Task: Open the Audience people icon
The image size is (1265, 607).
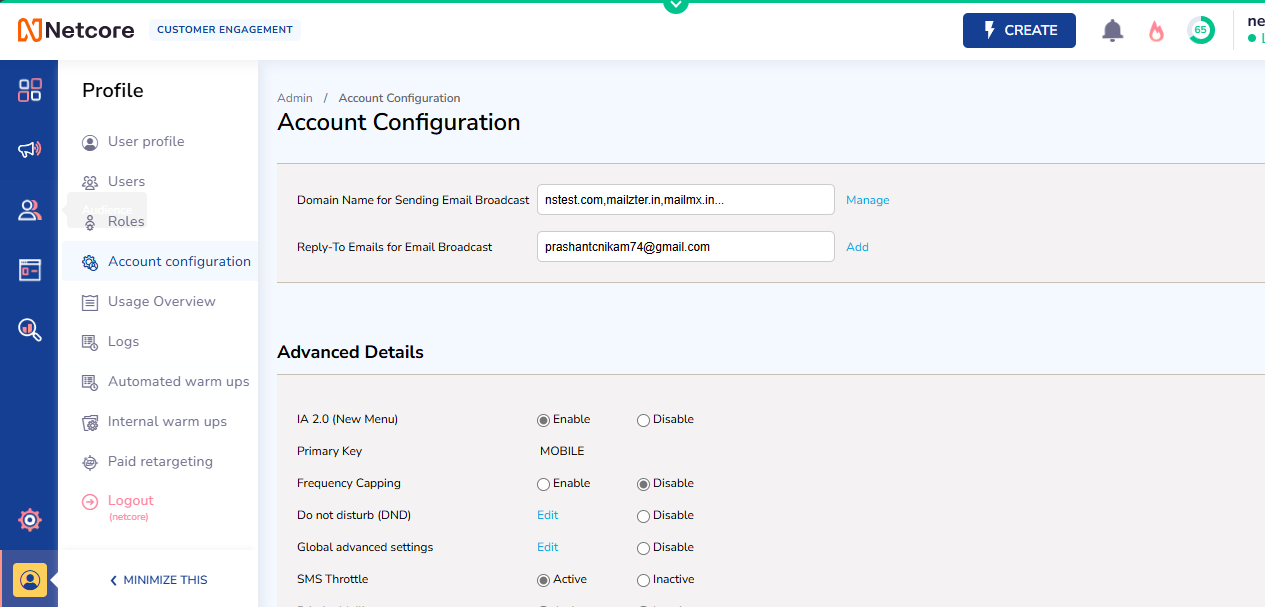Action: (x=30, y=210)
